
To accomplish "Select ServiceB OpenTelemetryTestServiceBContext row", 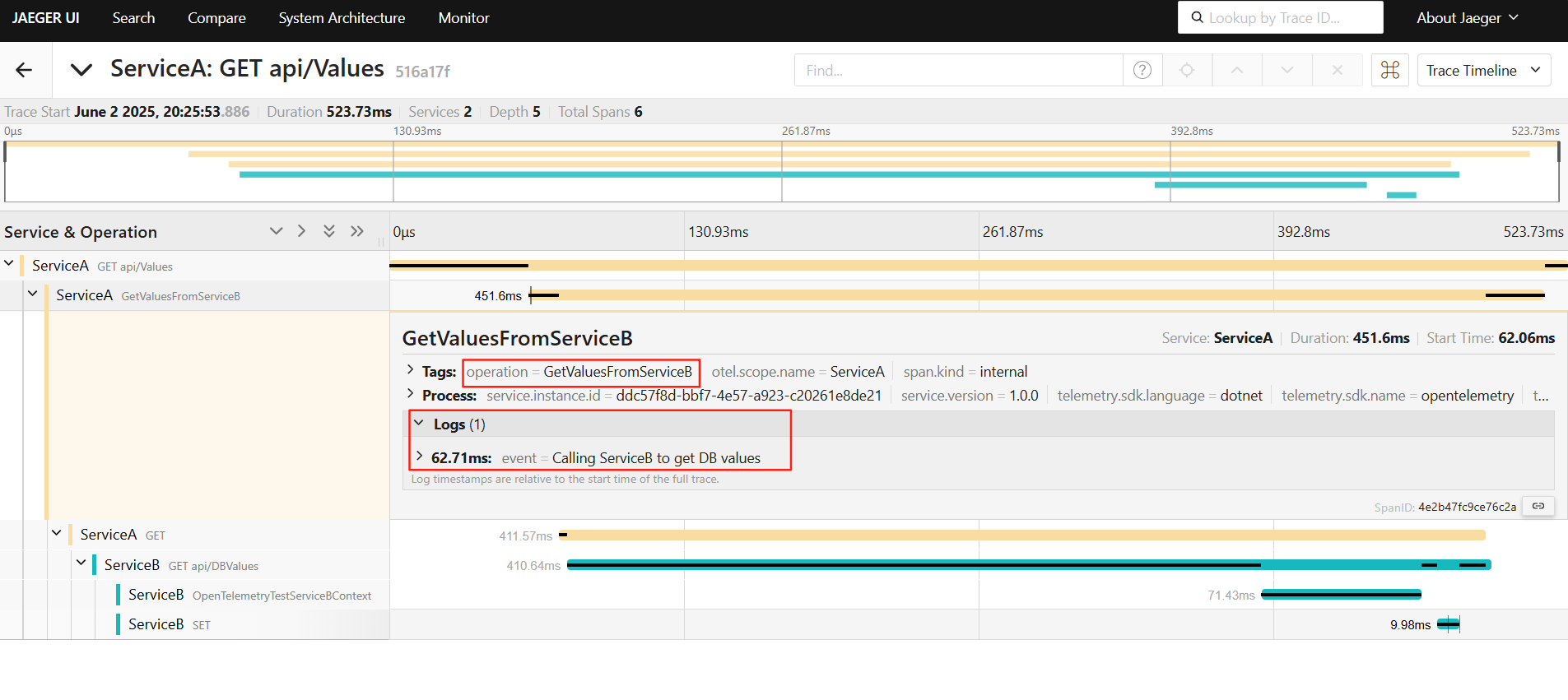I will pos(249,595).
